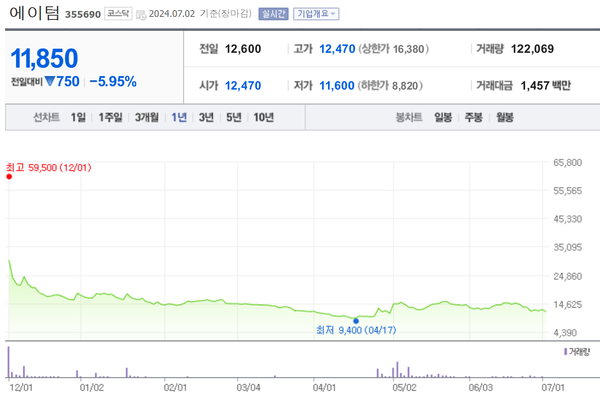
Task: Click the 전일 value 12,600
Action: coord(243,49)
